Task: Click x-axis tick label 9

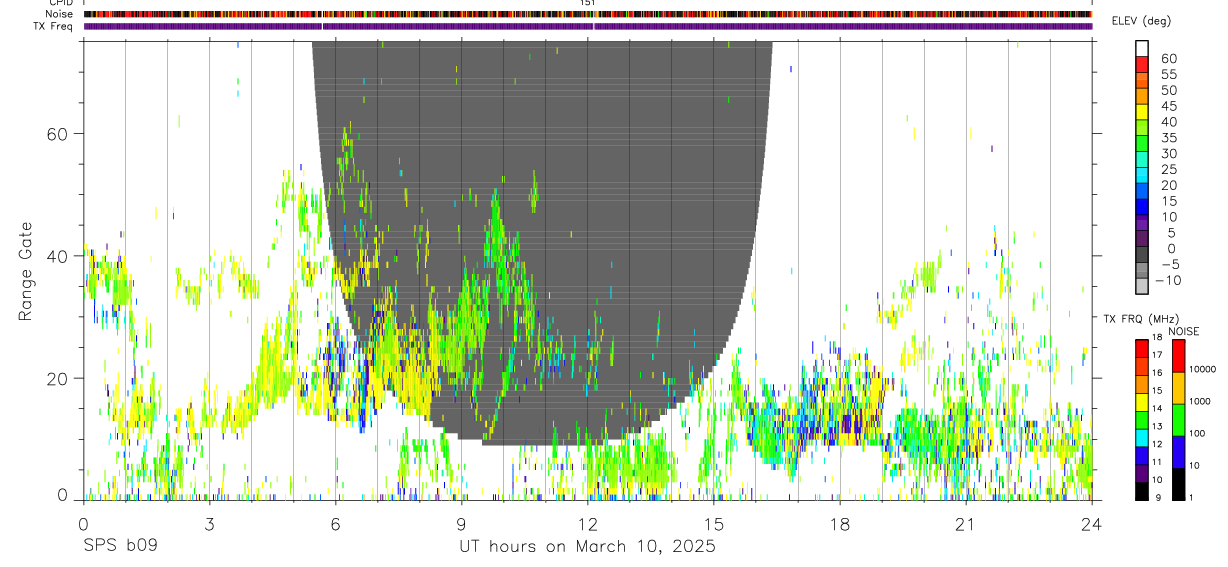Action: pos(461,524)
